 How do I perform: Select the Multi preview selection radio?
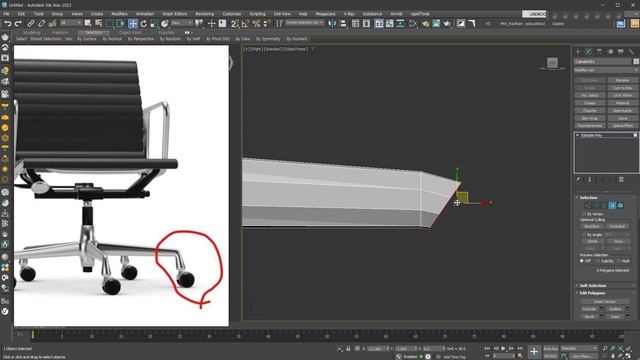[x=619, y=261]
